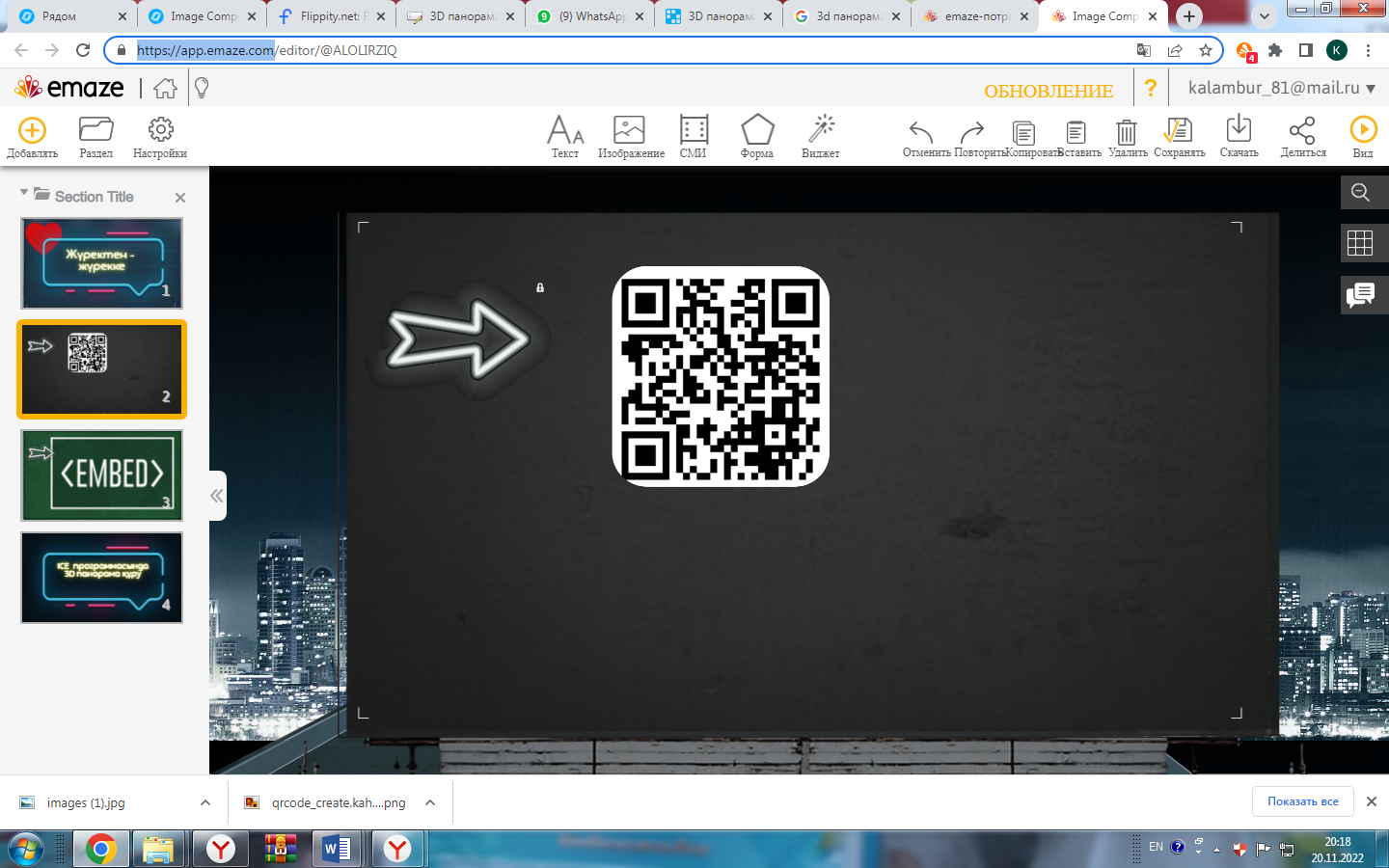Click the ОБНОВЛЕНИЕ upgrade link

1049,91
